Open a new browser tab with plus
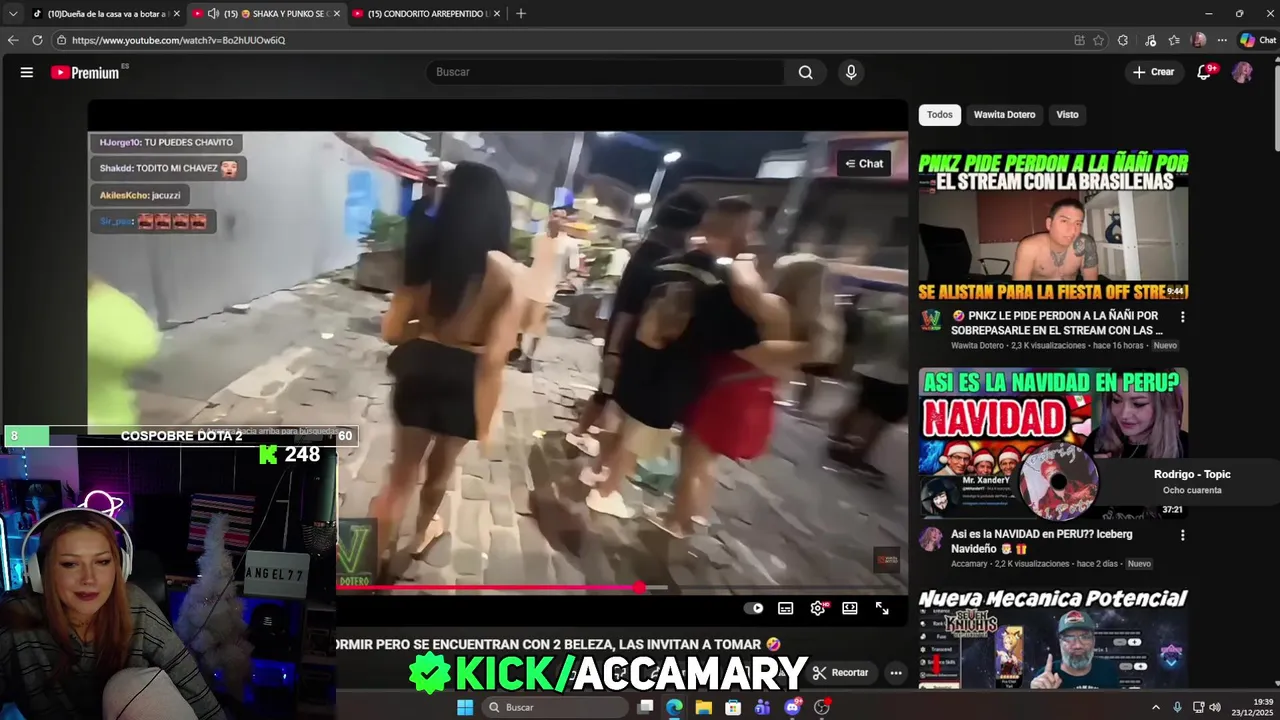Image resolution: width=1280 pixels, height=720 pixels. coord(520,14)
